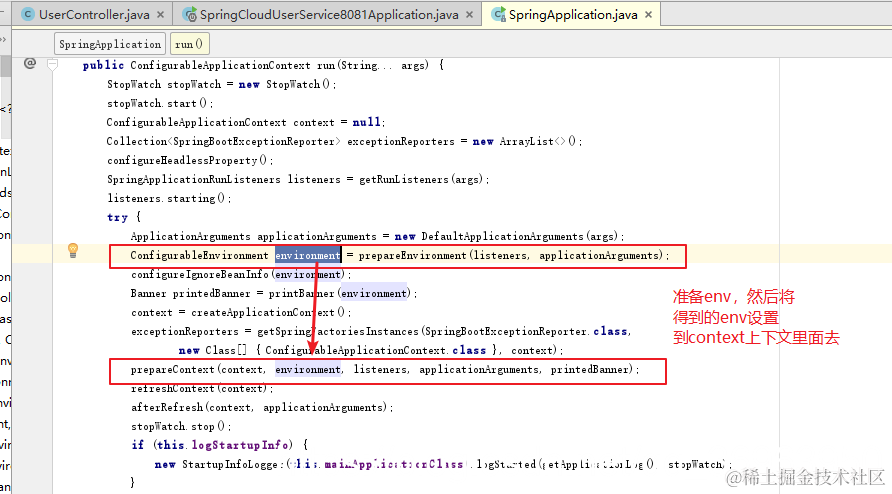This screenshot has width=892, height=494.
Task: Click the SpringApplication.java file icon
Action: click(x=498, y=15)
